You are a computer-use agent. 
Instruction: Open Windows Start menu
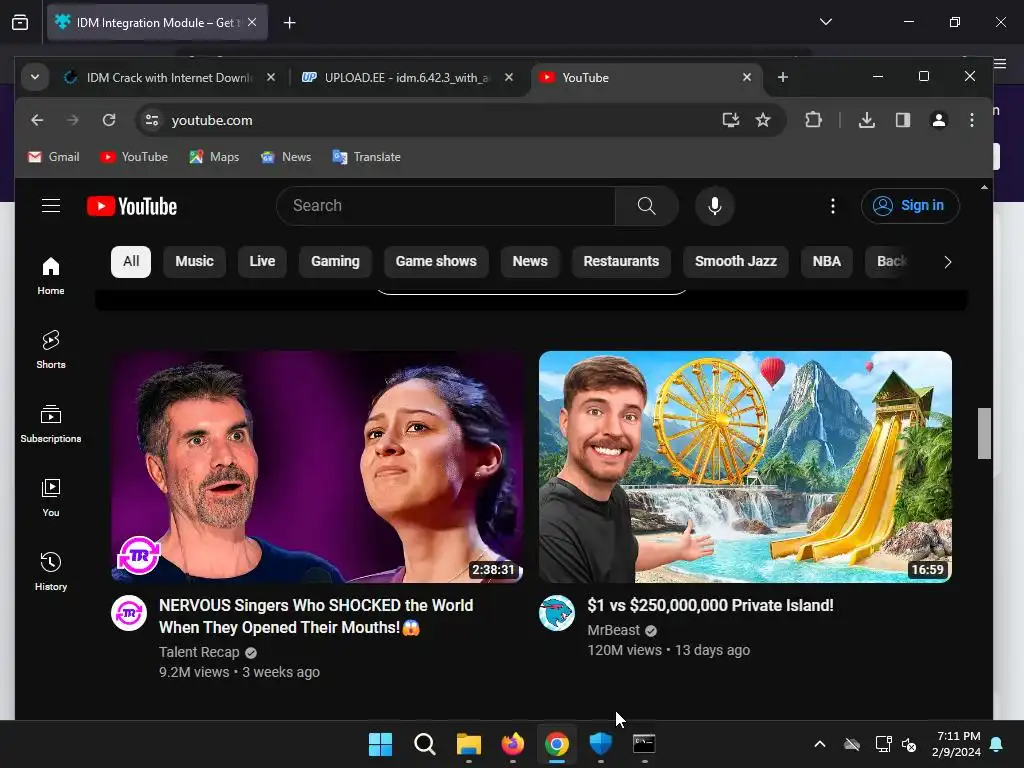(x=380, y=744)
